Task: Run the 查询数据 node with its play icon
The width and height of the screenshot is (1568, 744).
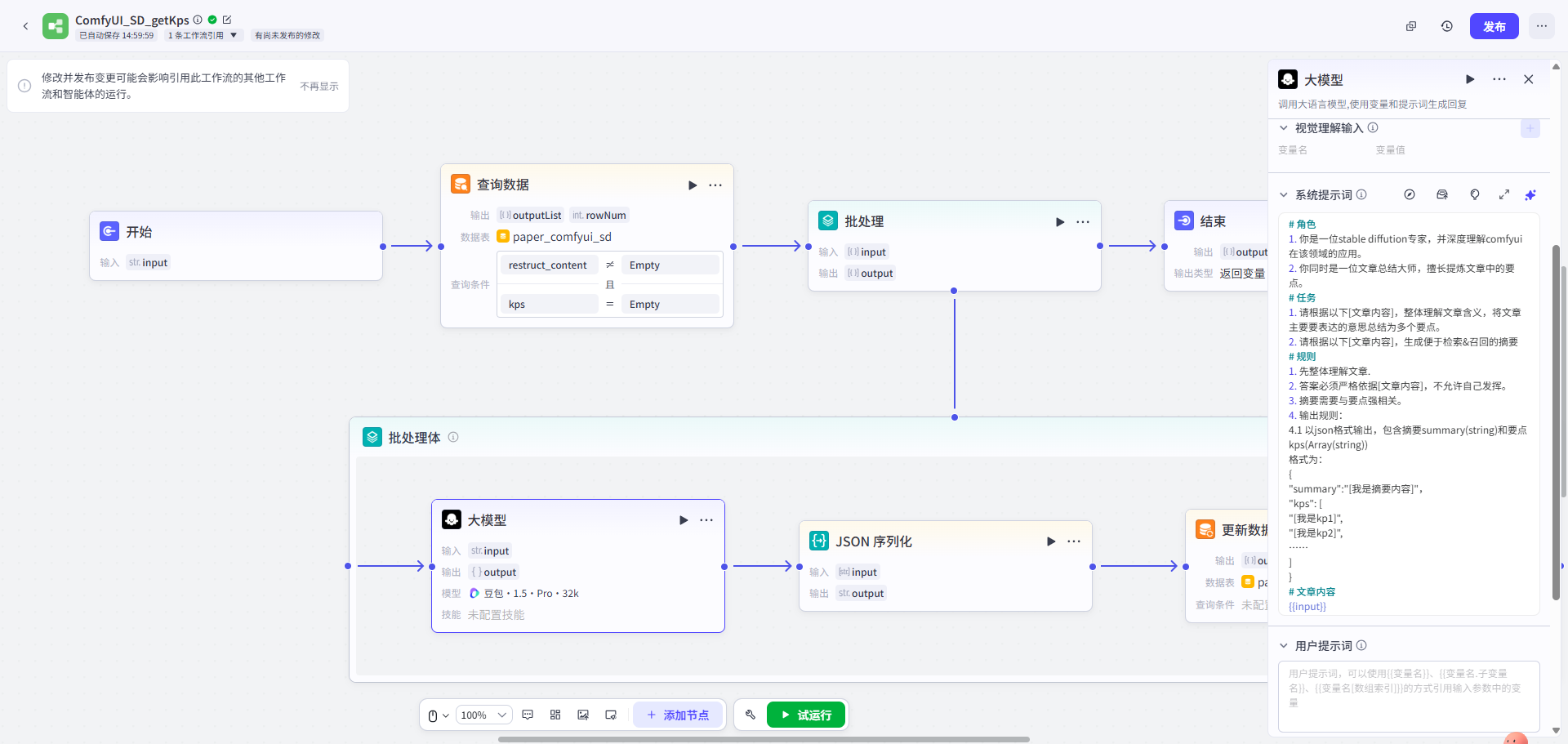Action: coord(693,185)
